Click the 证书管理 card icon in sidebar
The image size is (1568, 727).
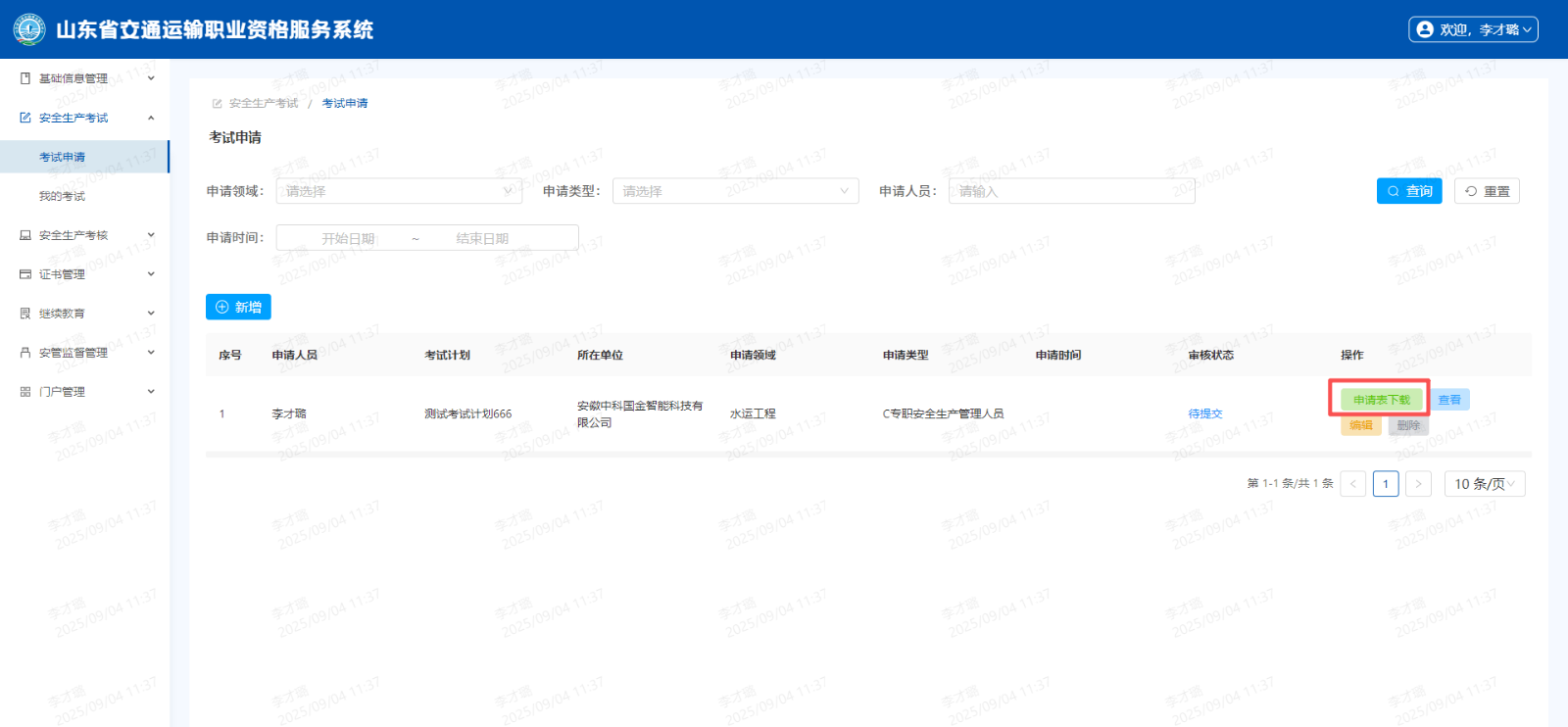[25, 274]
